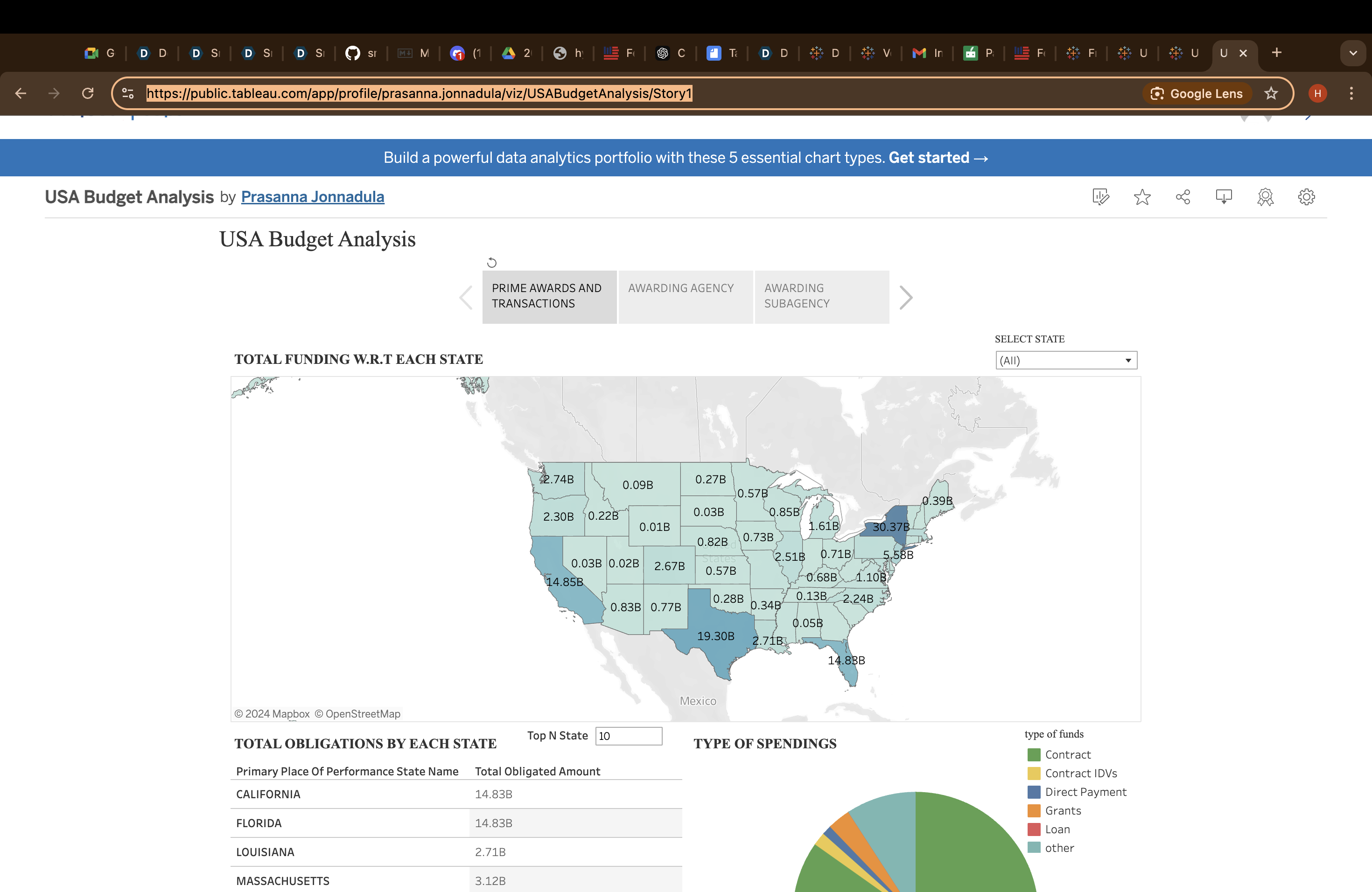Screen dimensions: 1372x892
Task: Click the revert arrow above story tabs
Action: click(492, 263)
